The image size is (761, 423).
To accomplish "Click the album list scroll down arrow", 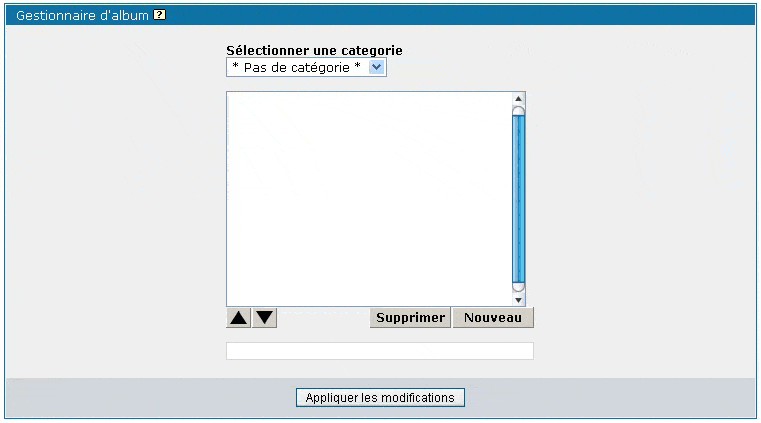I will click(x=518, y=299).
